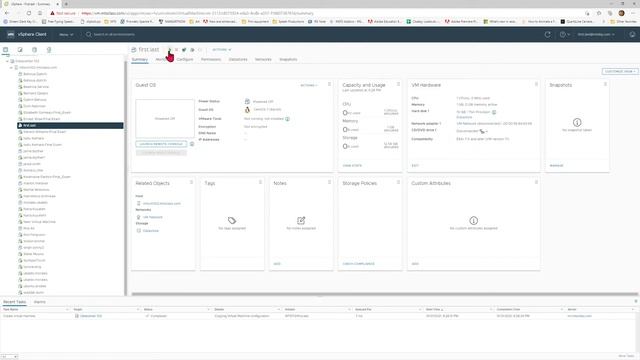The width and height of the screenshot is (640, 360).
Task: Click the VMware Tools info icon
Action: (x=287, y=119)
